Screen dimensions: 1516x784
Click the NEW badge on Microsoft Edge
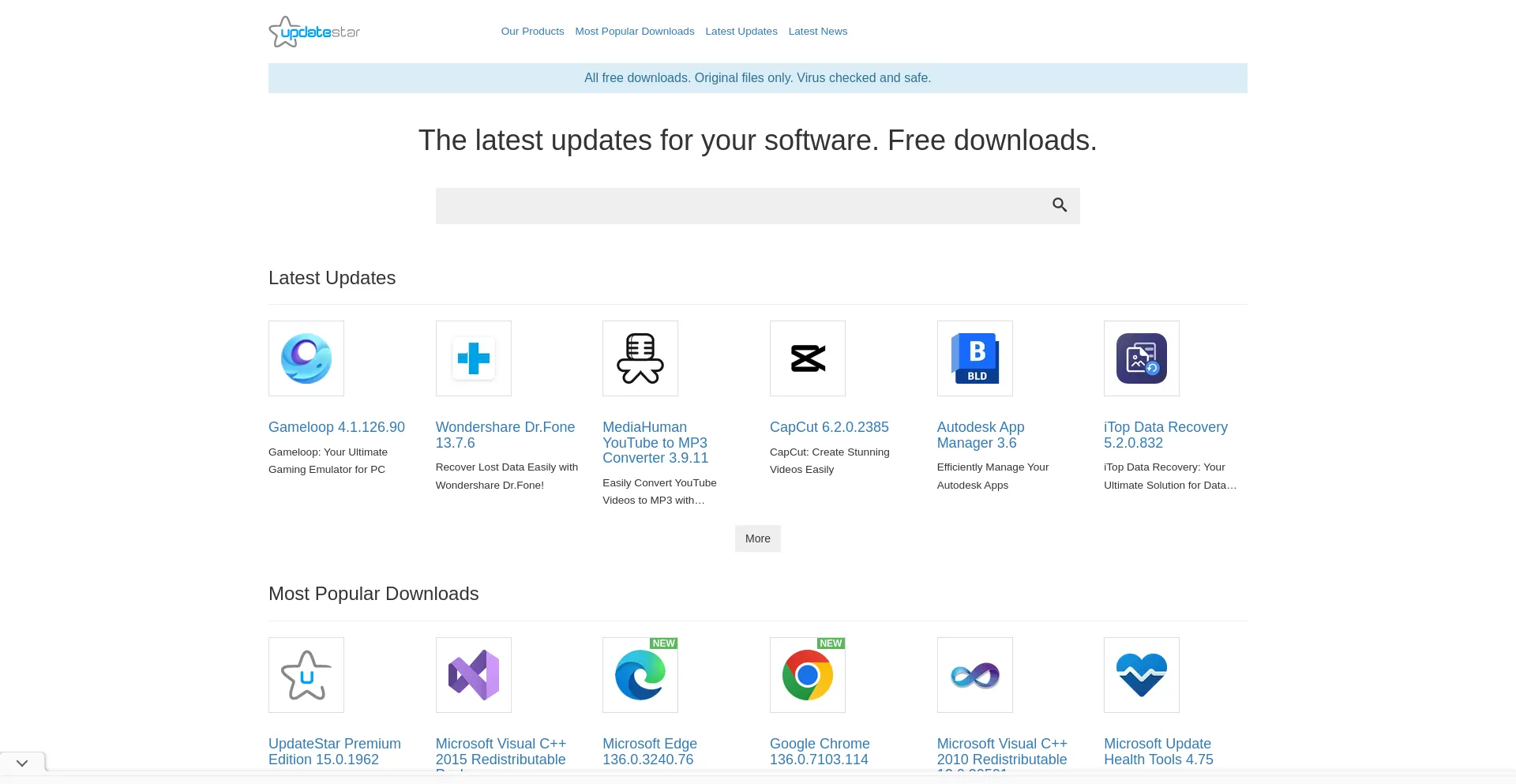pyautogui.click(x=663, y=643)
